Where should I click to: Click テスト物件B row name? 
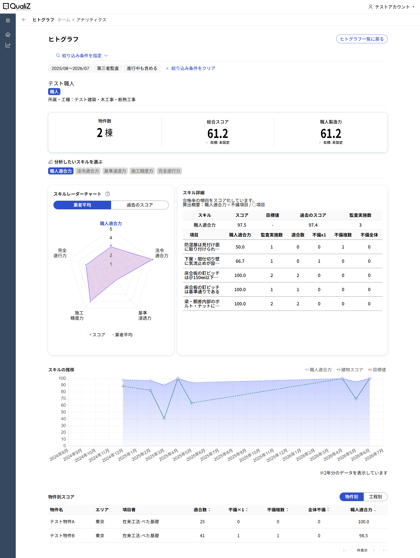(x=62, y=536)
